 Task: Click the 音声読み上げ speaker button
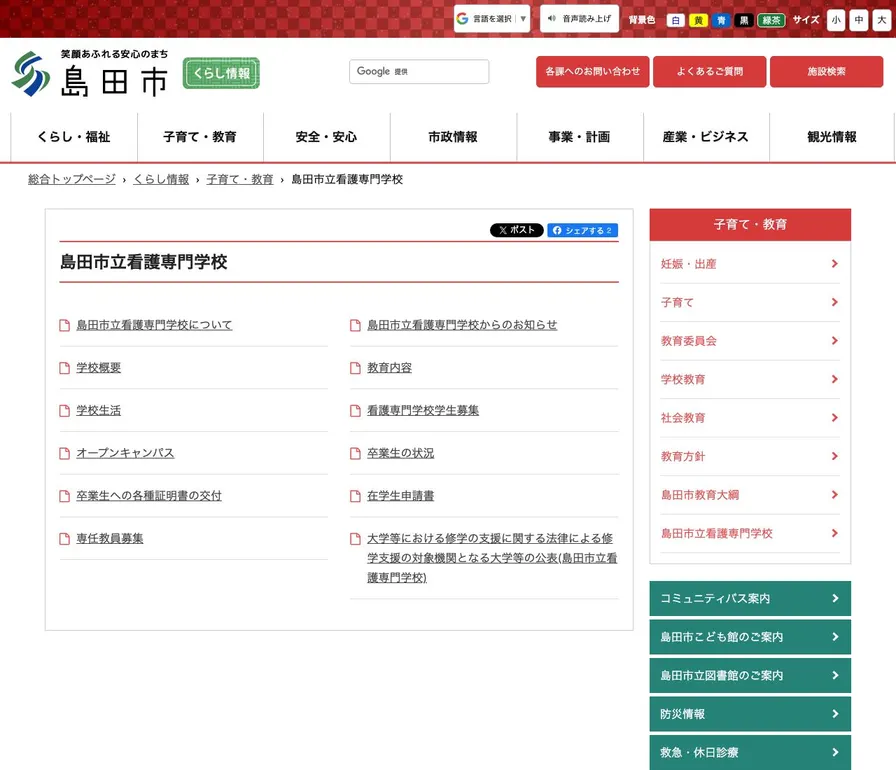click(579, 19)
